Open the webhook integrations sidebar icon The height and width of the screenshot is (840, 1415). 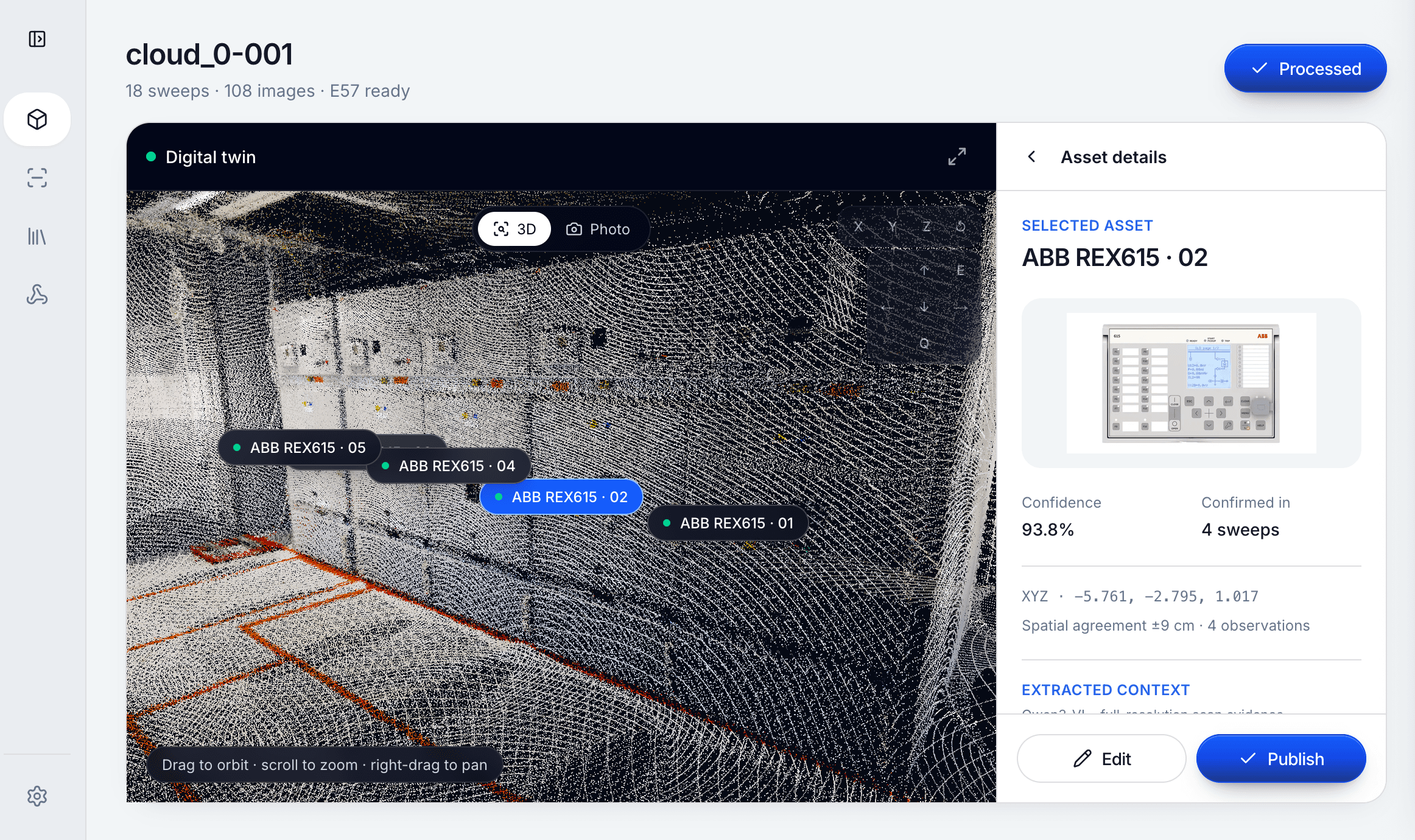tap(37, 295)
